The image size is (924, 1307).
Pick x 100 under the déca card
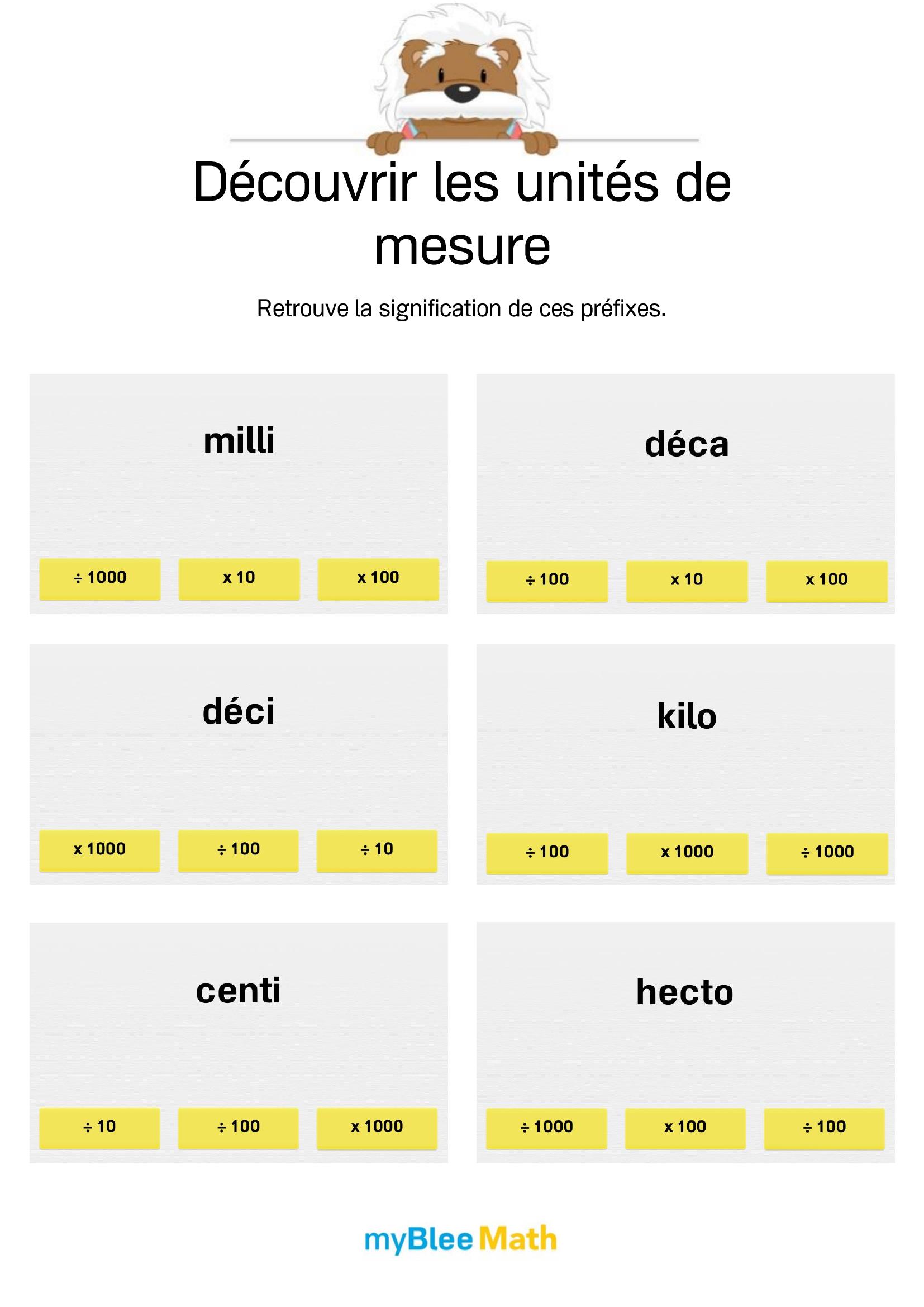[827, 581]
